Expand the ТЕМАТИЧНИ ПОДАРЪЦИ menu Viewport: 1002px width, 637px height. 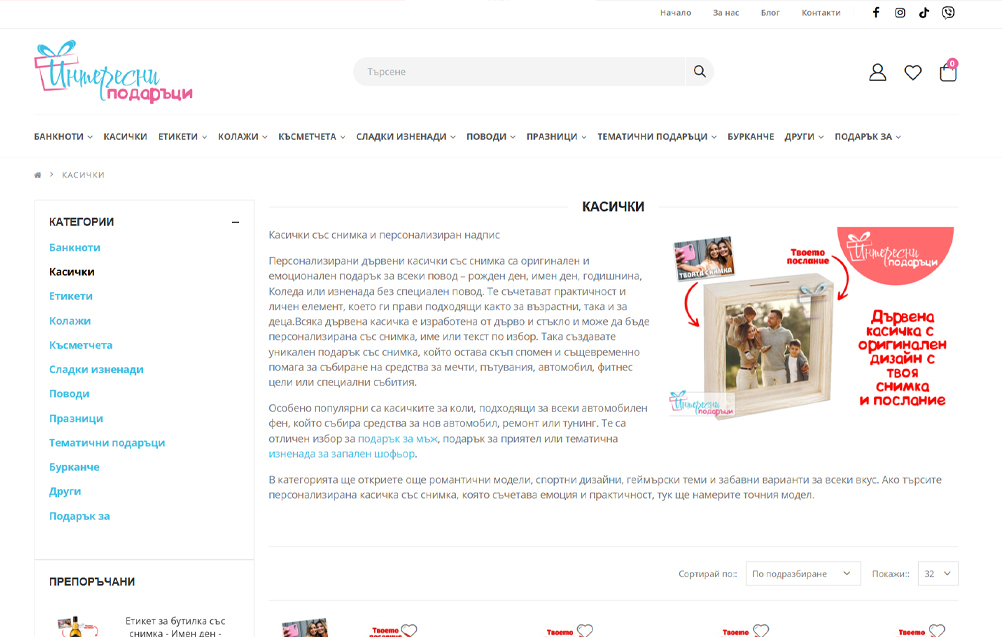(x=657, y=137)
